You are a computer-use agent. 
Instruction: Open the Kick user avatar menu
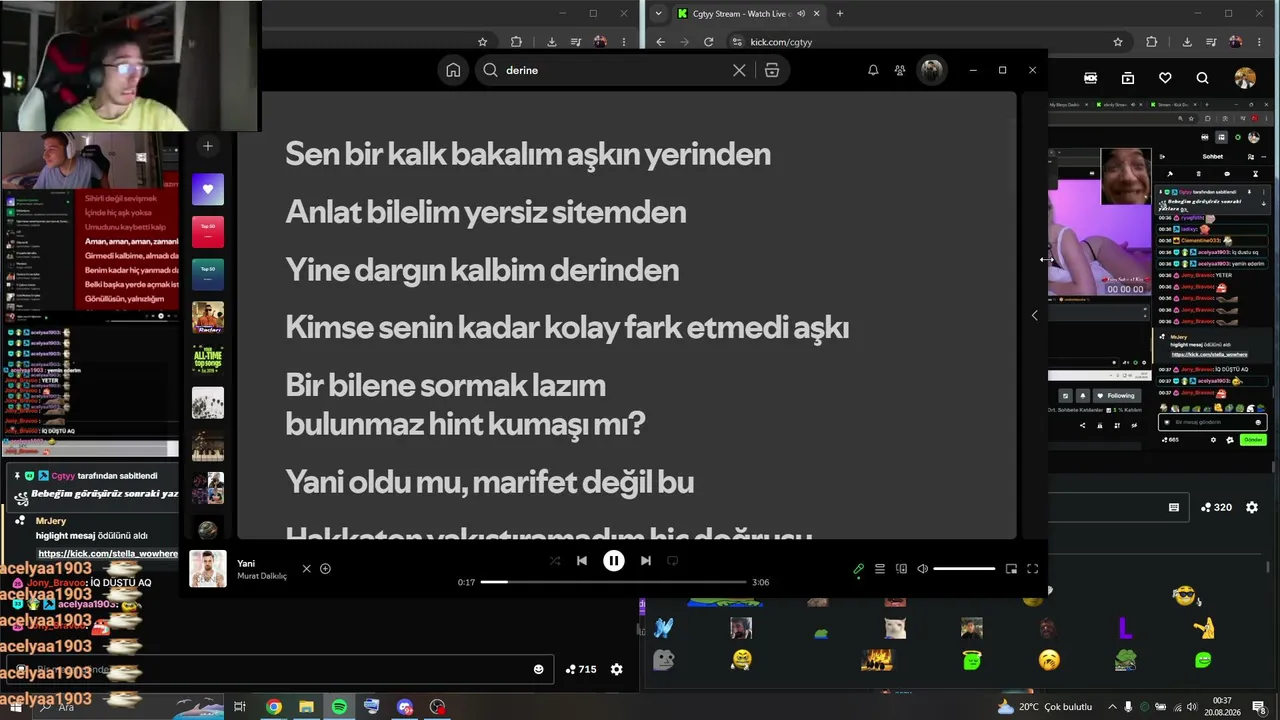coord(1245,78)
